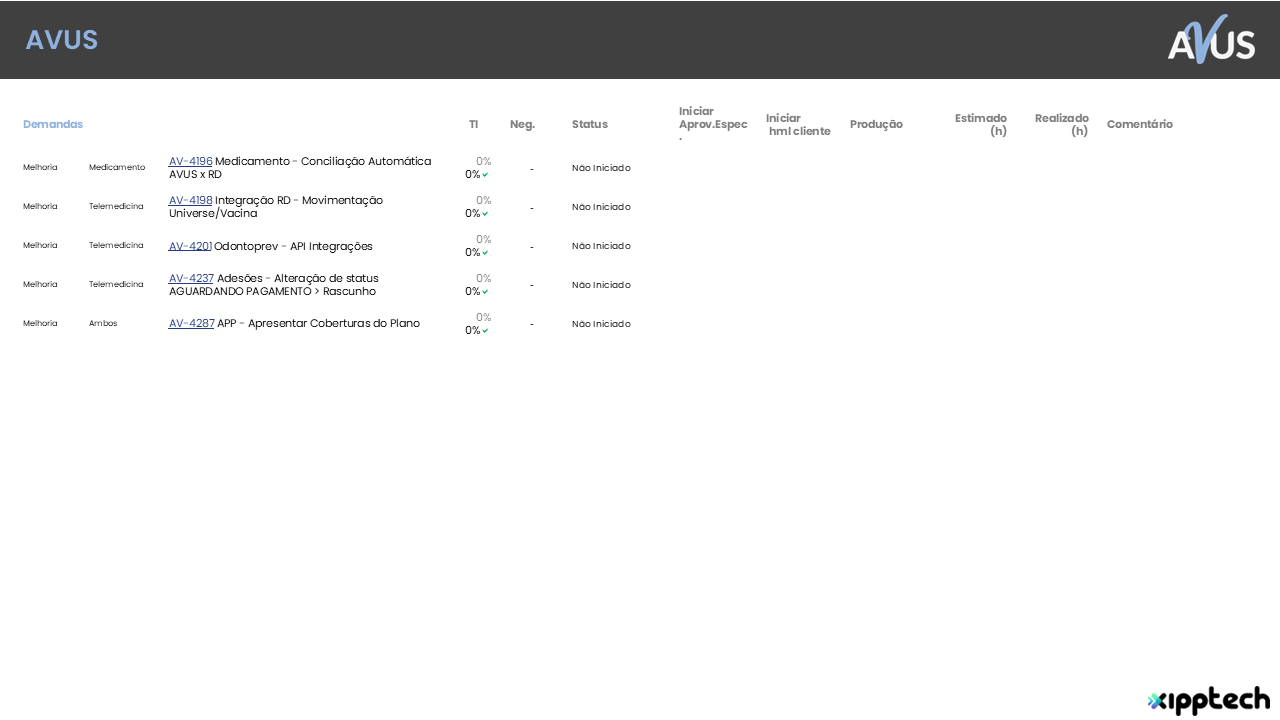Open the AV-4198 issue link
Screen dimensions: 1280x720
coord(190,200)
